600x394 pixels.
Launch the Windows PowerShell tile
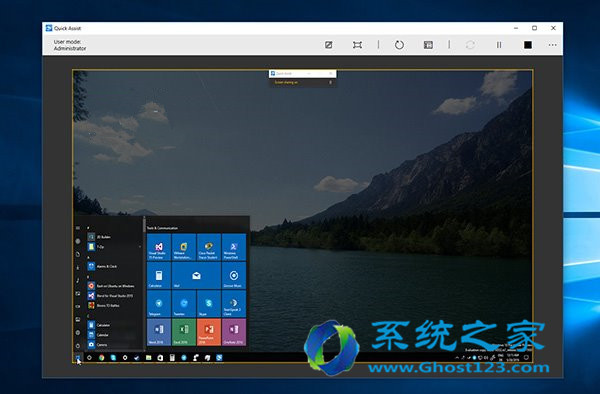(x=234, y=247)
